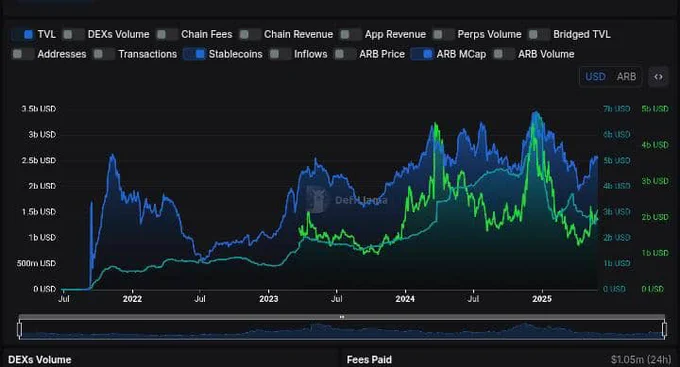Enable the Chain Revenue toggle

click(x=250, y=34)
